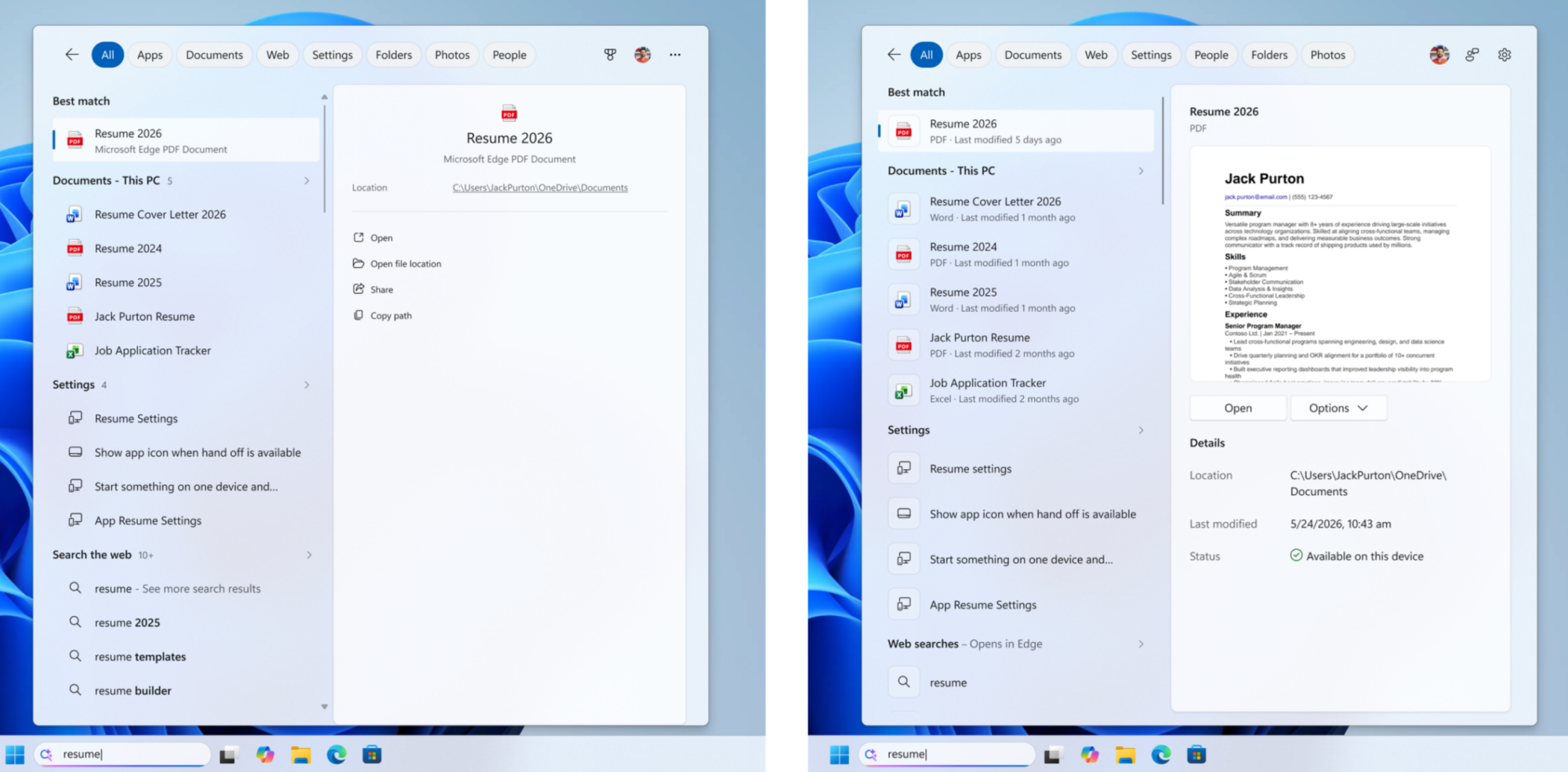Open 'Resume settings' with a lowercase s
The image size is (1568, 772).
(1016, 469)
